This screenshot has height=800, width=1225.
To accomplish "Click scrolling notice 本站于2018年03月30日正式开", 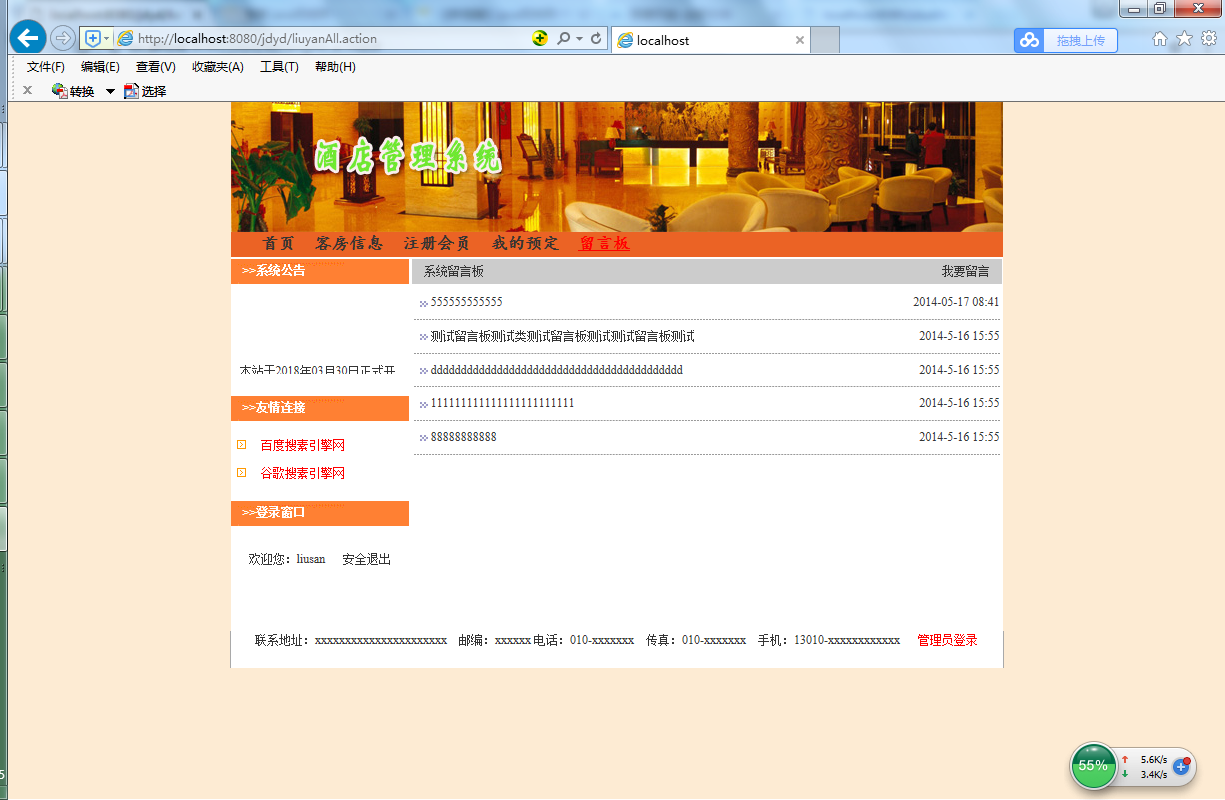I will click(318, 370).
